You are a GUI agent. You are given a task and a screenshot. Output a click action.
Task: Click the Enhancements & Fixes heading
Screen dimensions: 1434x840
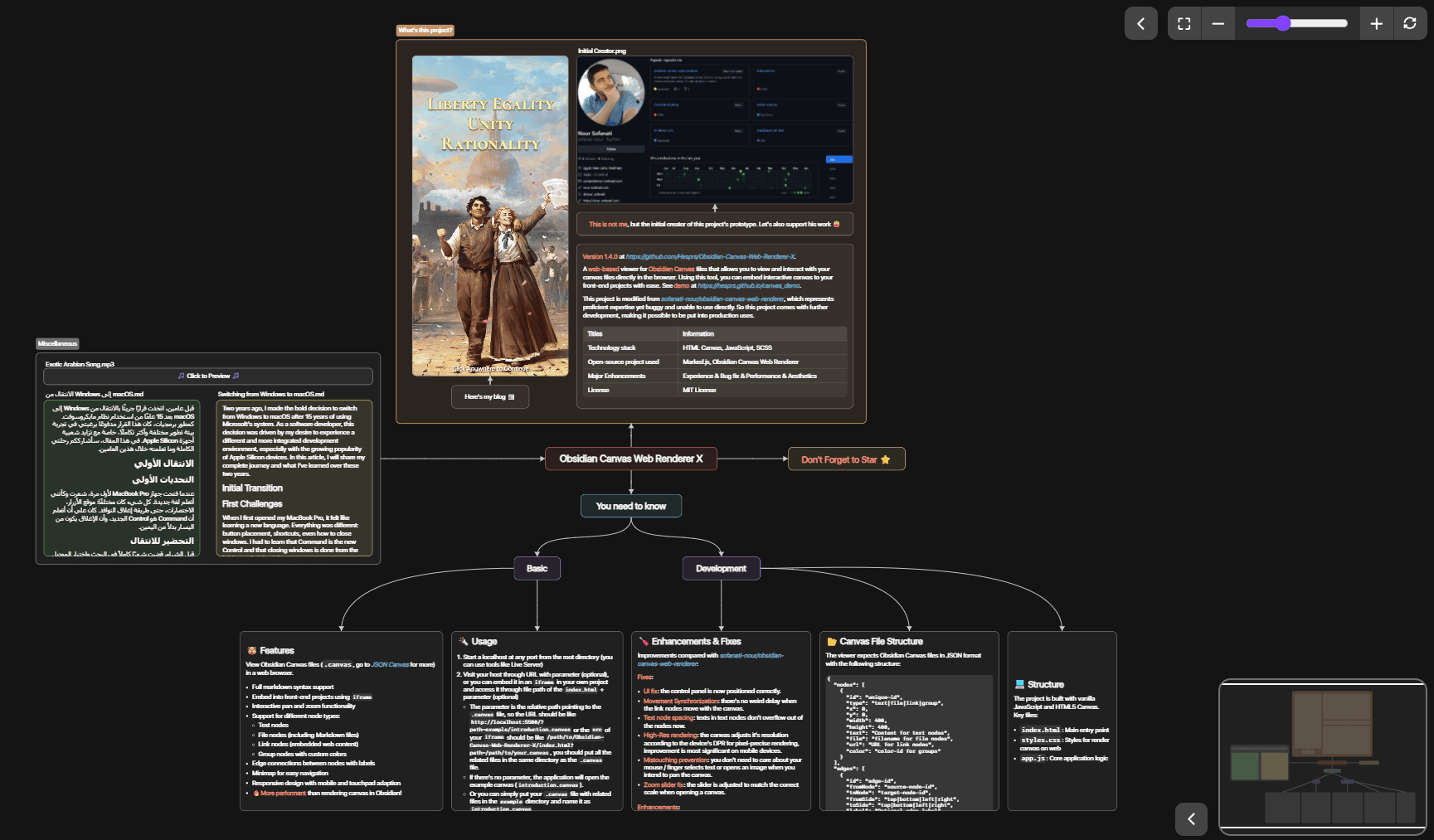[696, 642]
